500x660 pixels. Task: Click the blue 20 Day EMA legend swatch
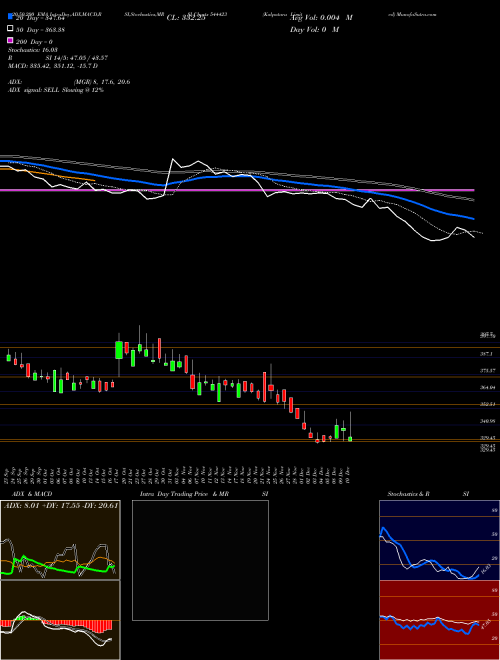[x=10, y=17]
